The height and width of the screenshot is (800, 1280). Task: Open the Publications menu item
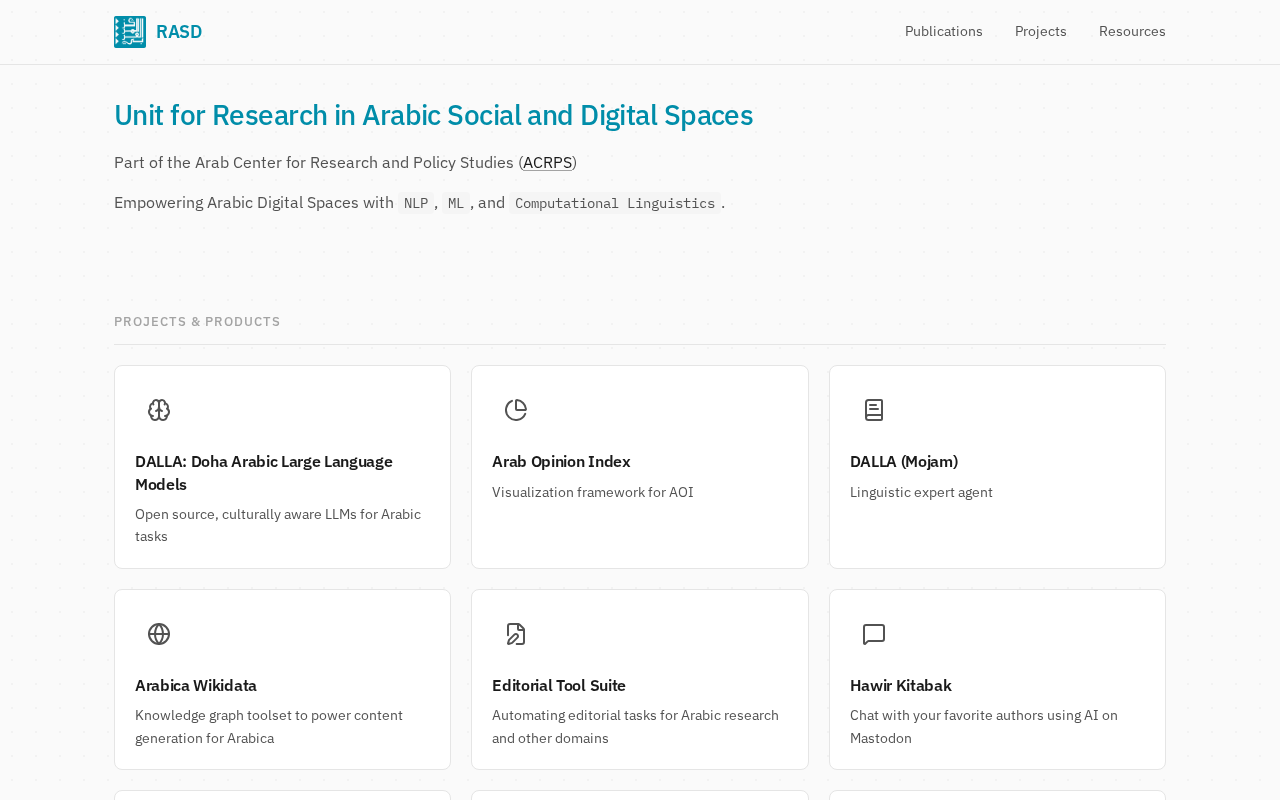pyautogui.click(x=943, y=31)
